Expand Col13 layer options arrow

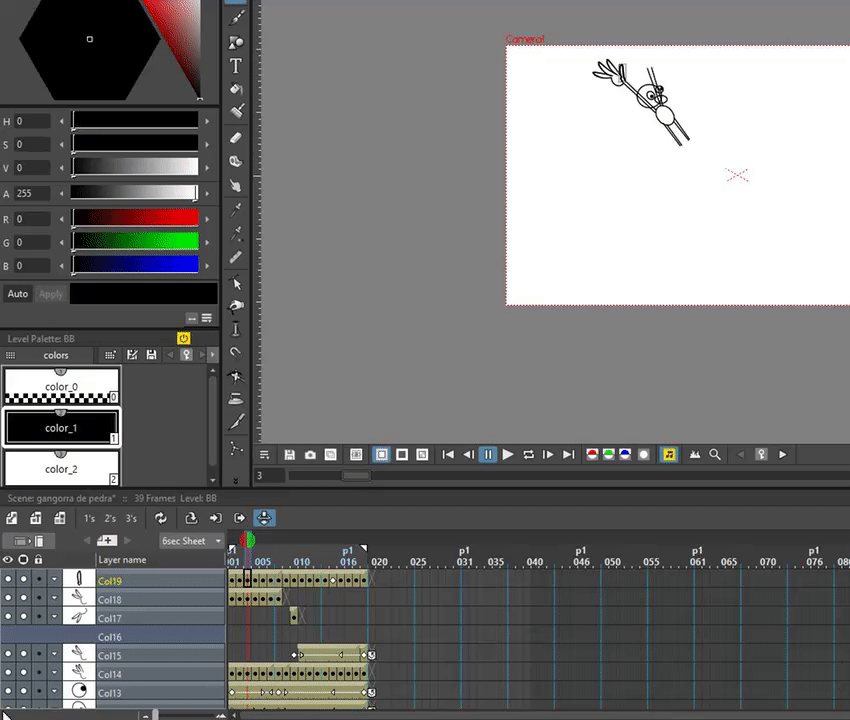[x=54, y=693]
